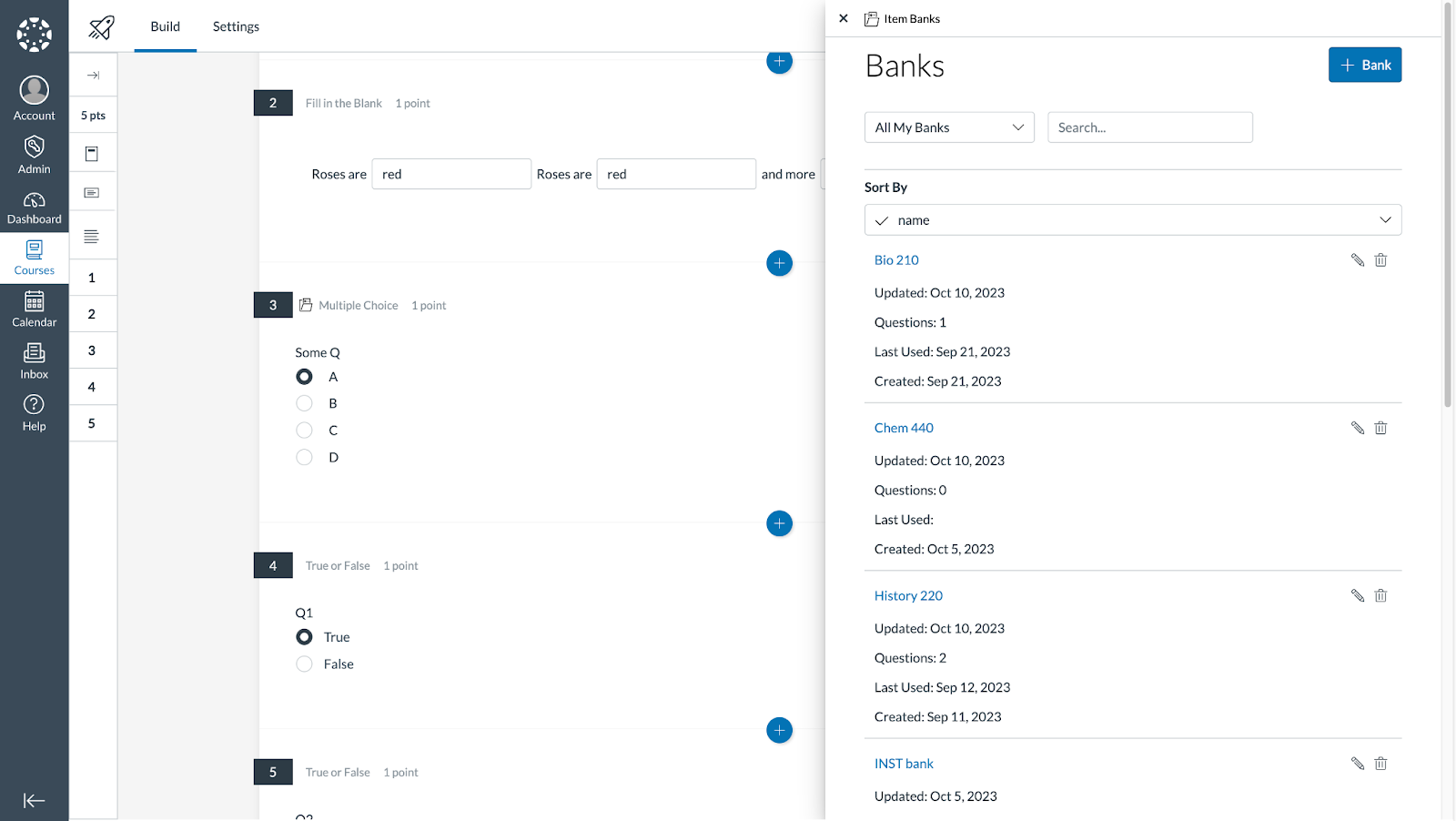Open the Account profile menu
The height and width of the screenshot is (821, 1456).
[35, 98]
